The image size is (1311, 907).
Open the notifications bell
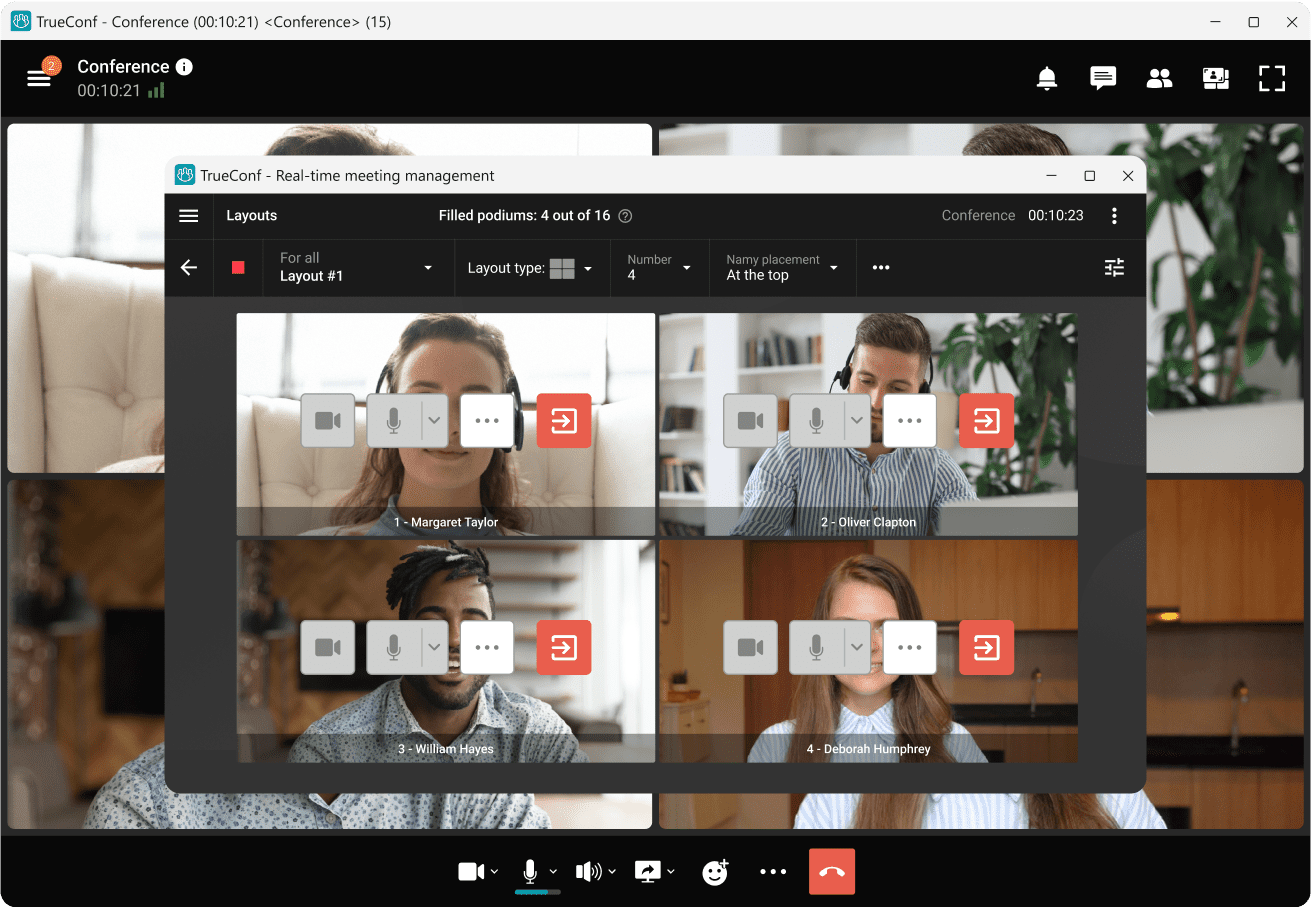(1047, 78)
